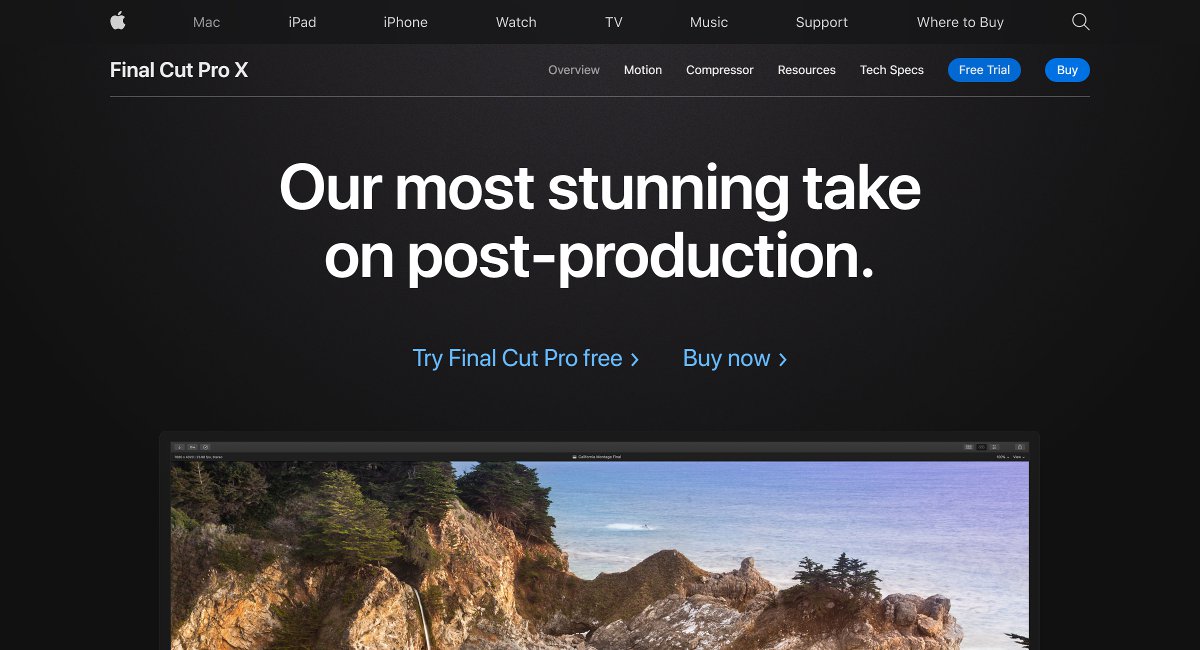Screen dimensions: 1200x650
Task: Go to the Music section
Action: point(709,22)
